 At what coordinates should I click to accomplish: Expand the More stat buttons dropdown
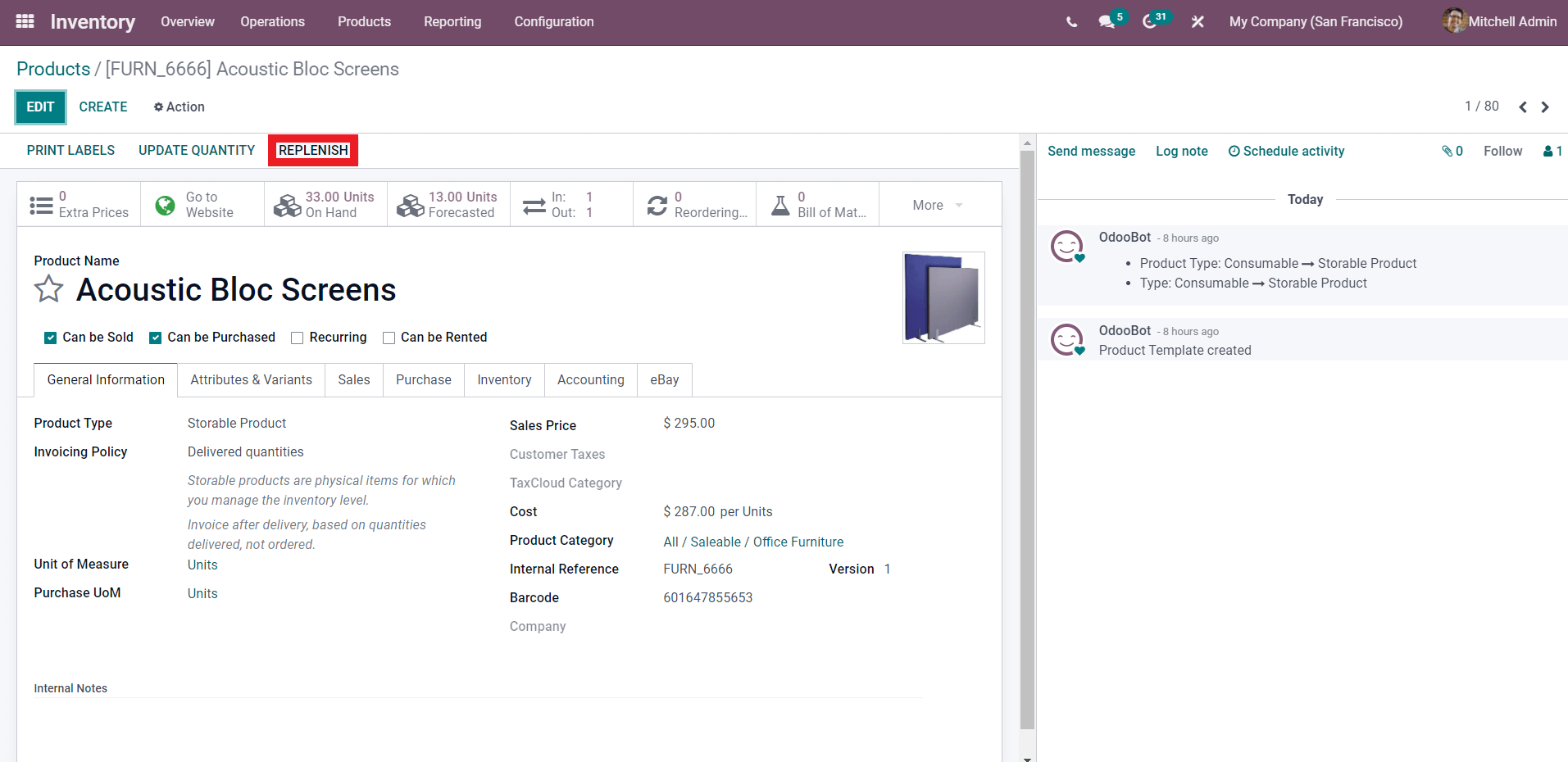pos(939,205)
